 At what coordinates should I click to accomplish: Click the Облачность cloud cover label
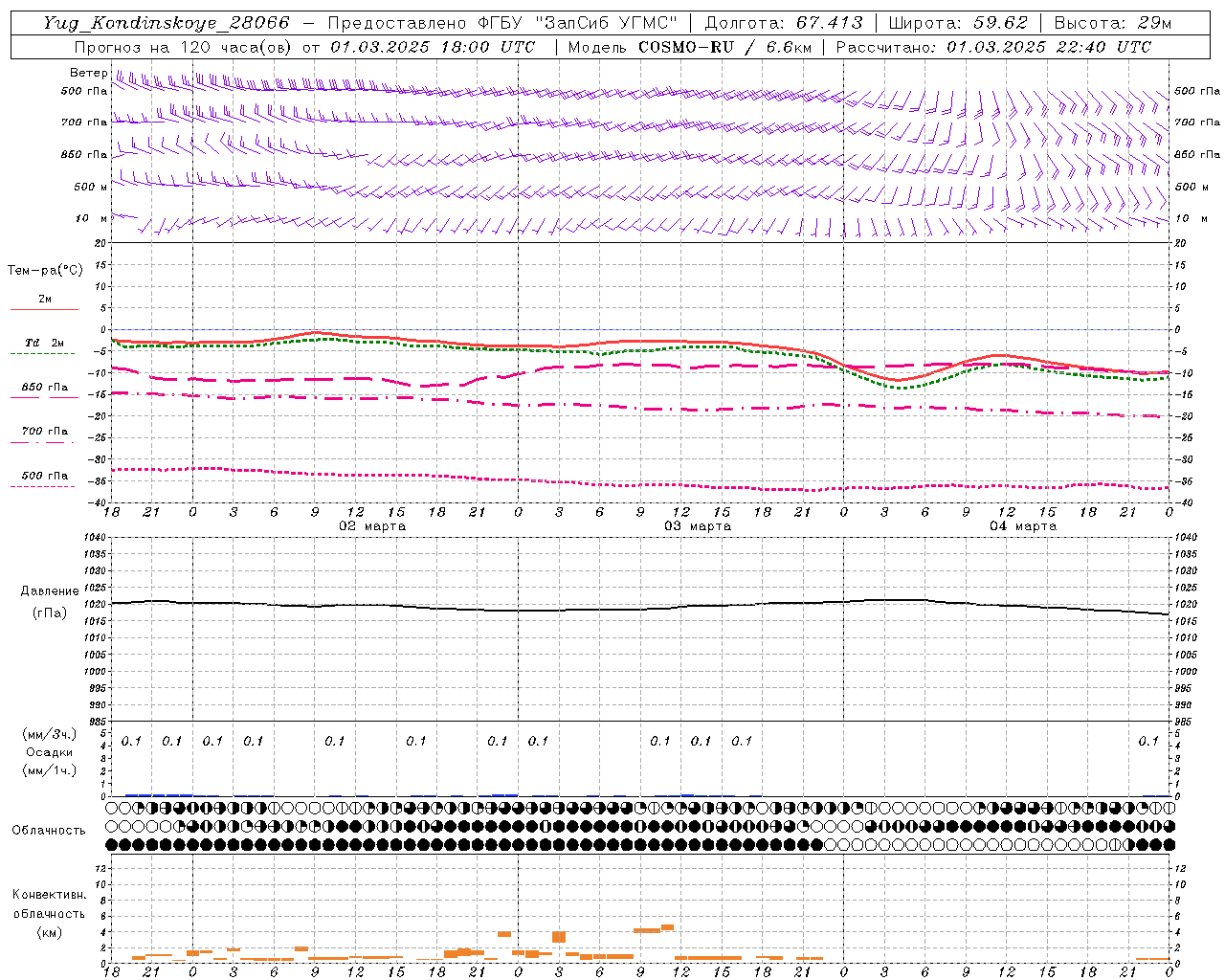tap(49, 831)
